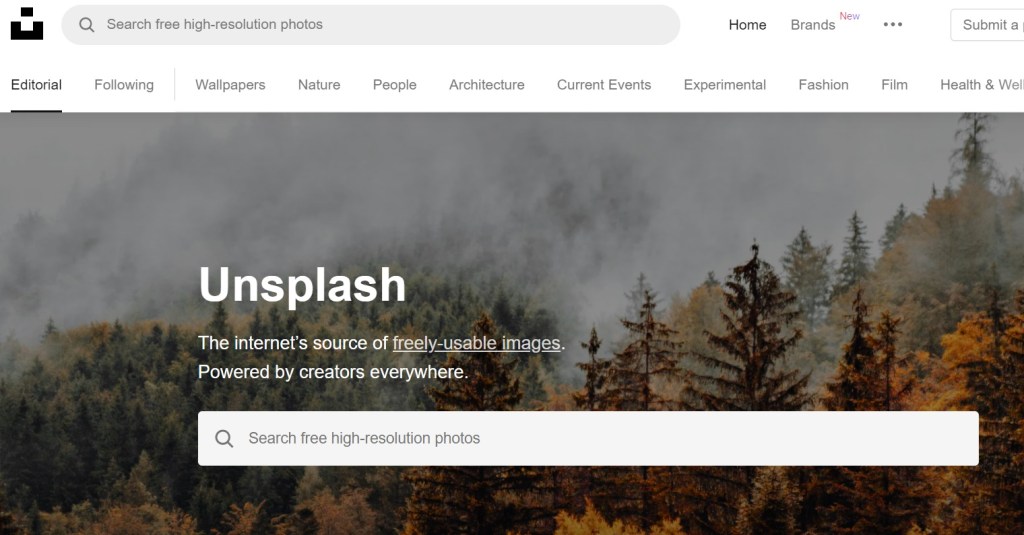Open the Fashion category
Viewport: 1024px width, 535px height.
pos(824,85)
